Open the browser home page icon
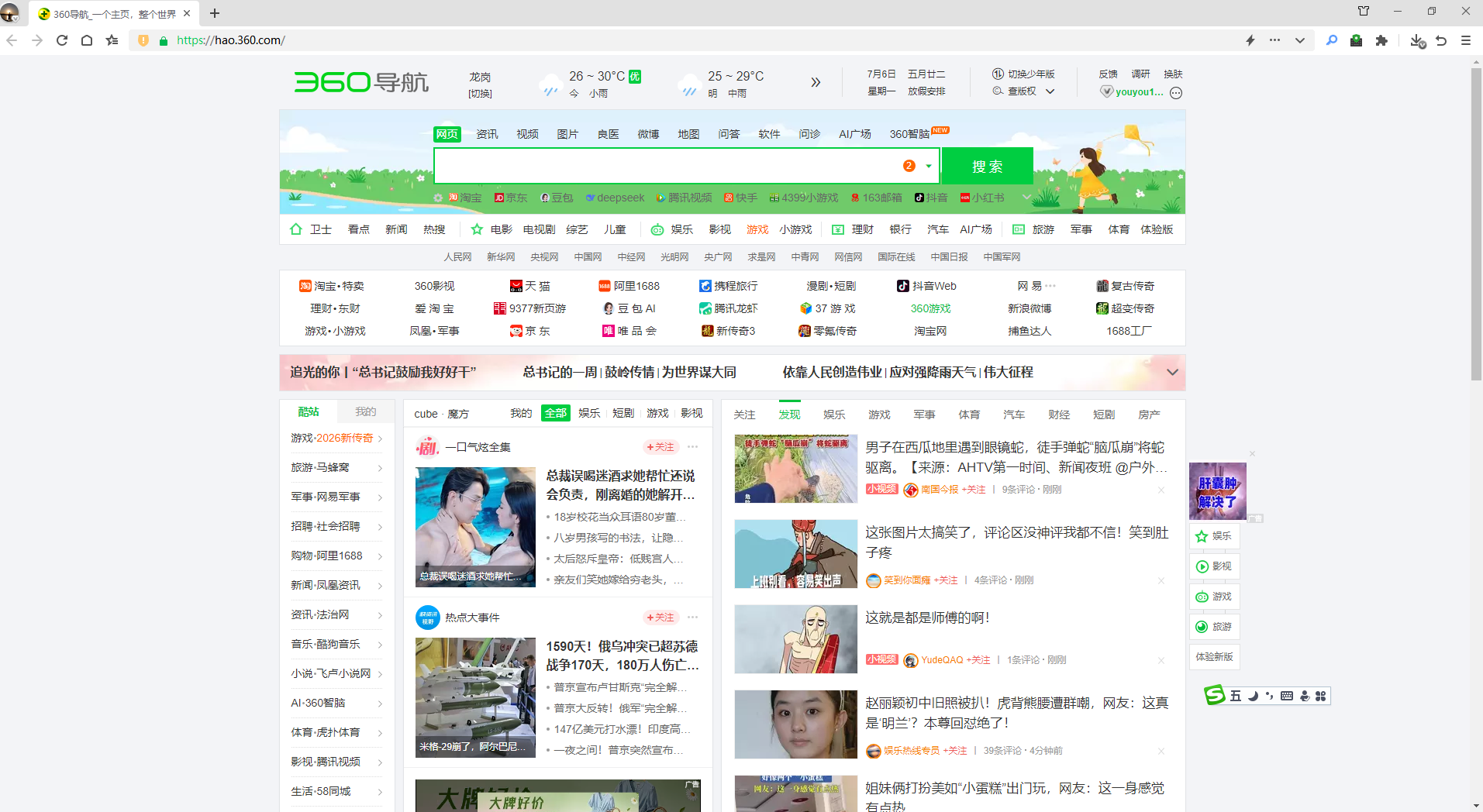This screenshot has width=1483, height=812. (x=87, y=40)
